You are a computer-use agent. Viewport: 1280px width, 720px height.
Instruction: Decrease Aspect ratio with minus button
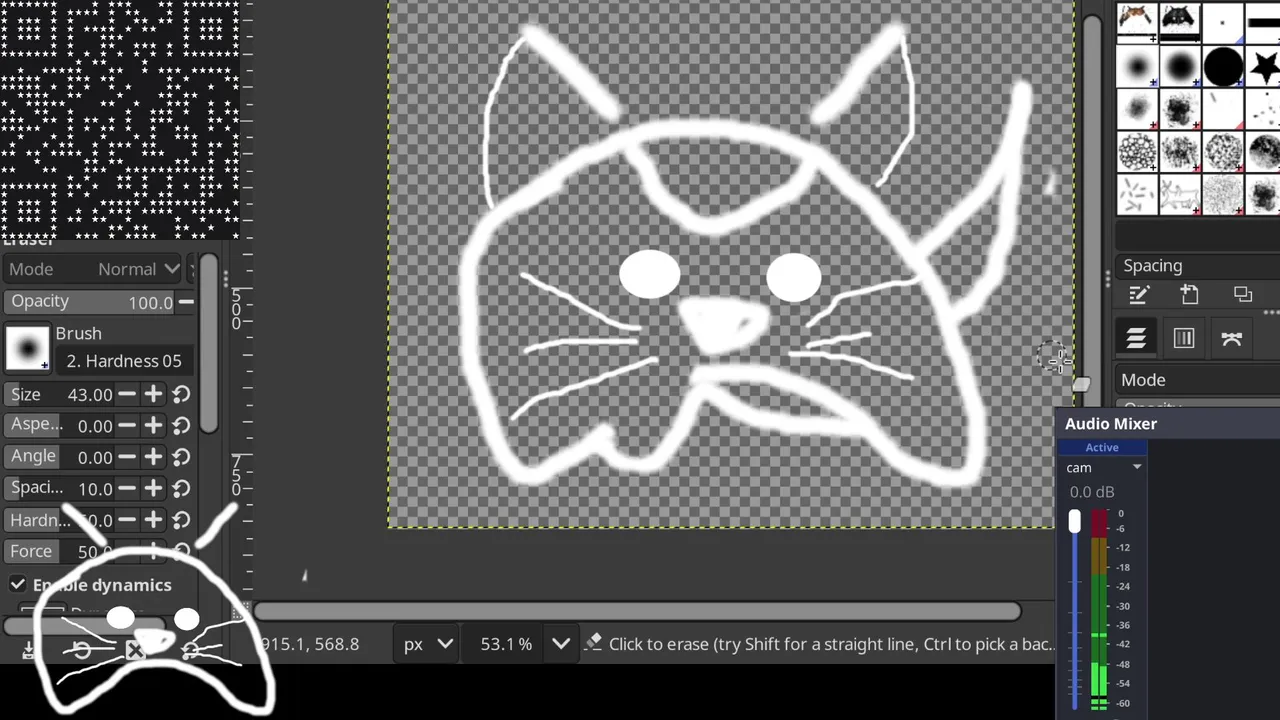127,425
